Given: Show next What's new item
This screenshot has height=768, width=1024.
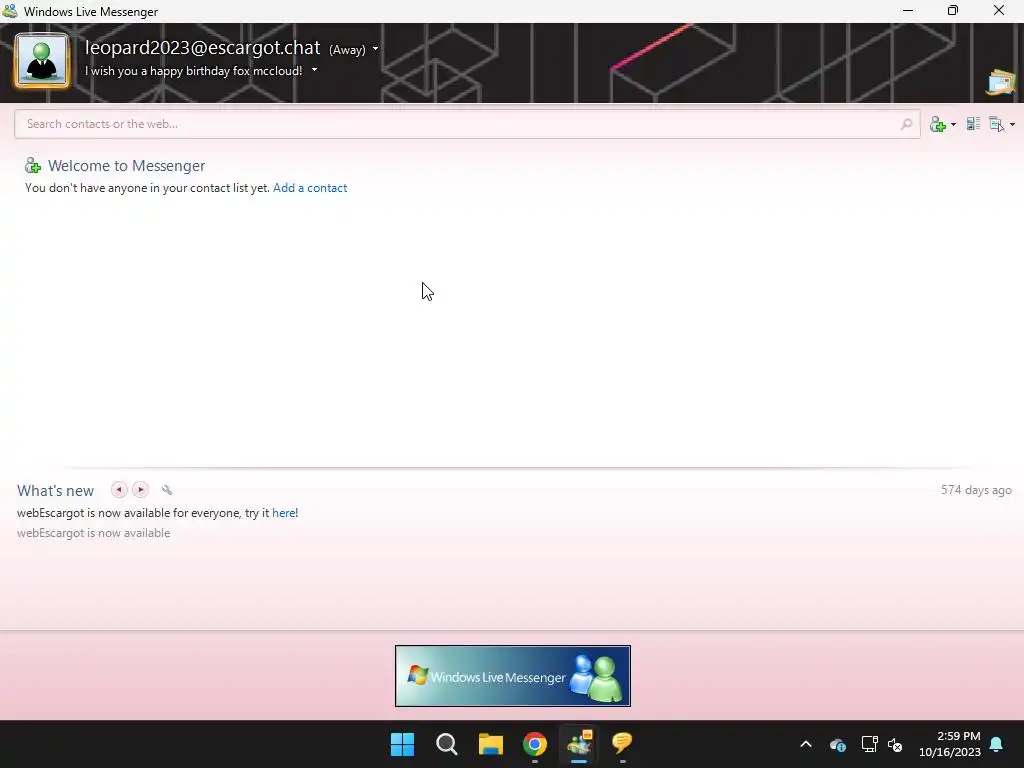Looking at the screenshot, I should point(140,490).
